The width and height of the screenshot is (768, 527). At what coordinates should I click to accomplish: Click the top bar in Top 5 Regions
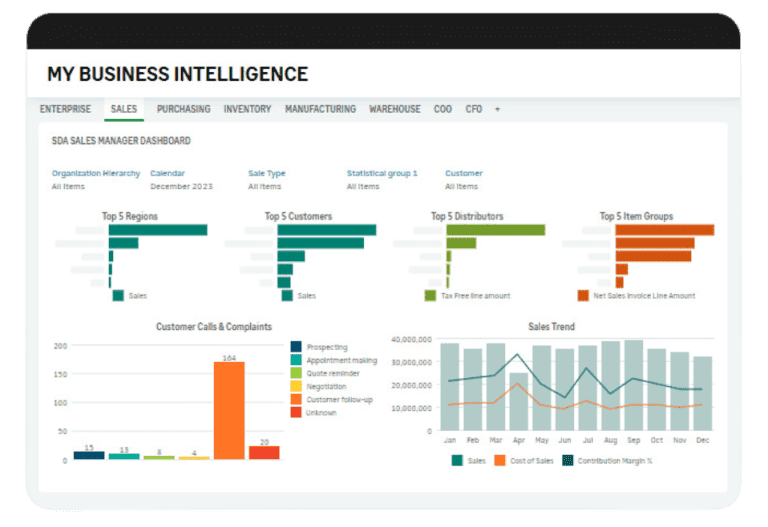157,230
